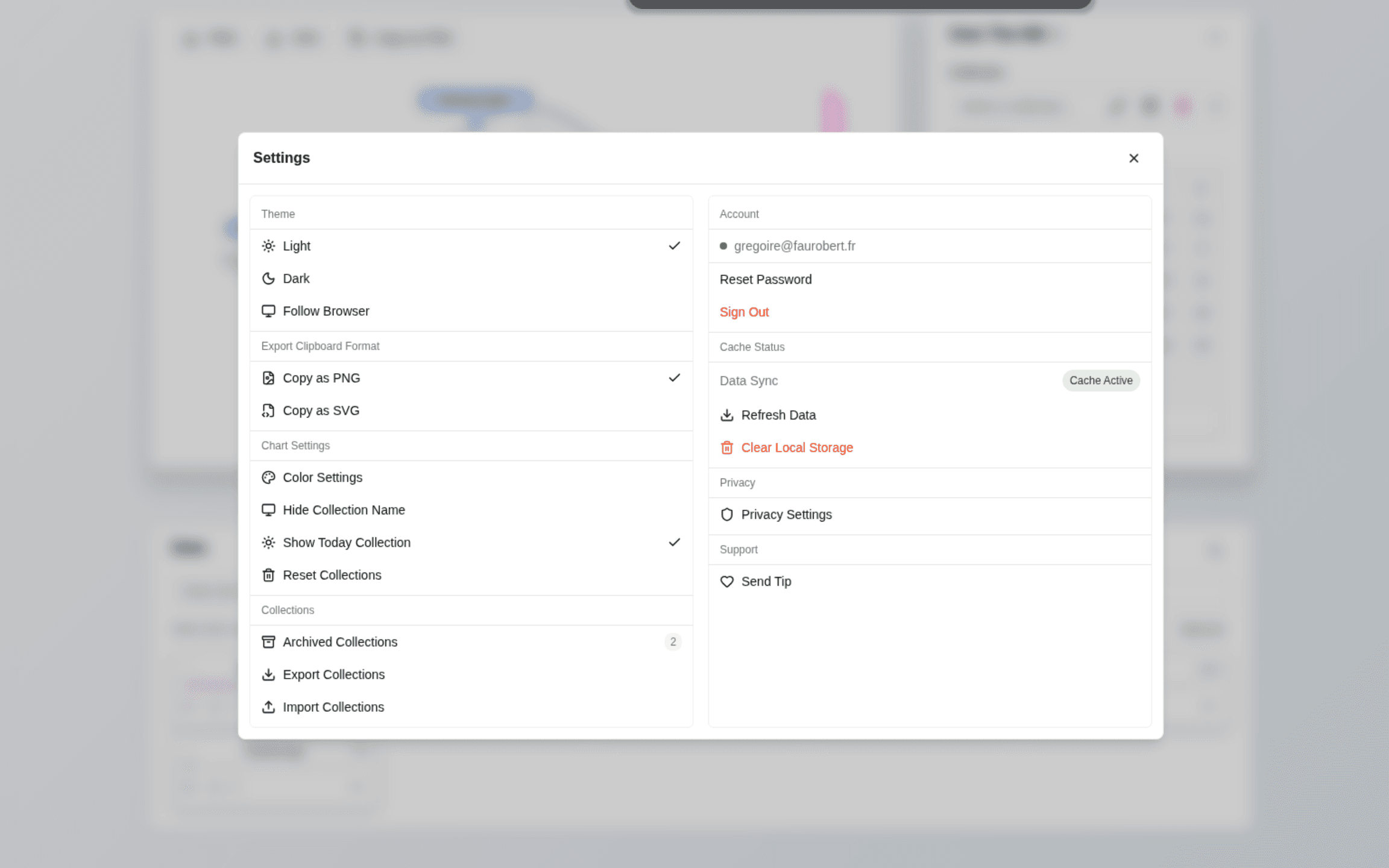Click the image file icon for Copy as PNG
1389x868 pixels.
click(x=268, y=378)
